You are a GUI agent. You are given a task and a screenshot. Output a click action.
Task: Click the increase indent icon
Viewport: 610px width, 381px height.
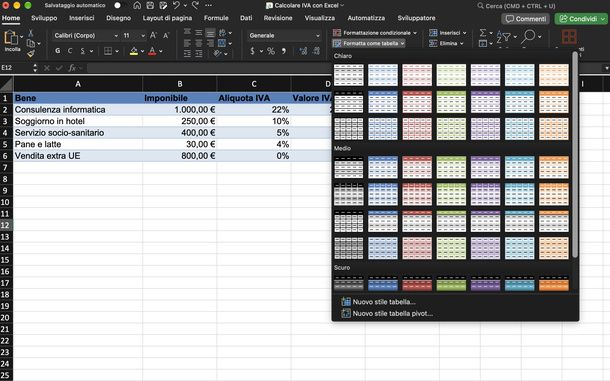click(199, 54)
